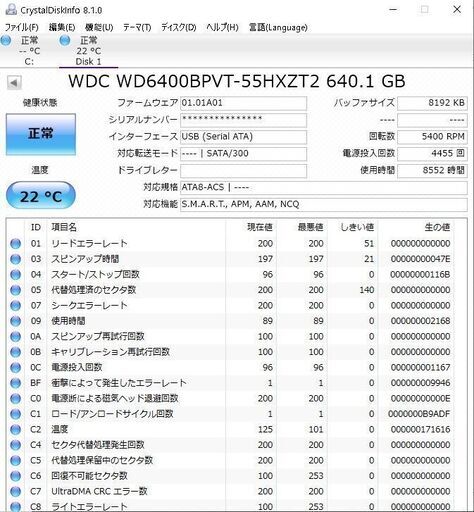Click the CrystalDiskInfo app icon in title bar
The width and height of the screenshot is (474, 512).
click(11, 9)
